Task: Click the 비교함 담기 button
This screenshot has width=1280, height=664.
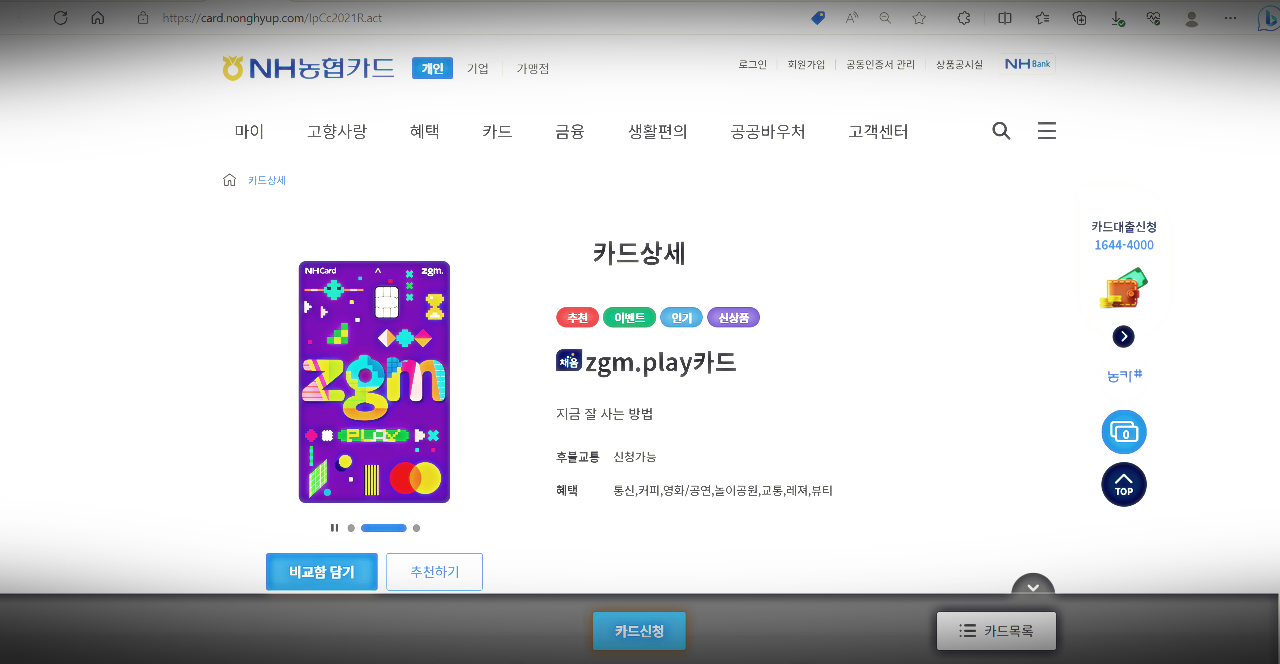Action: (x=321, y=571)
